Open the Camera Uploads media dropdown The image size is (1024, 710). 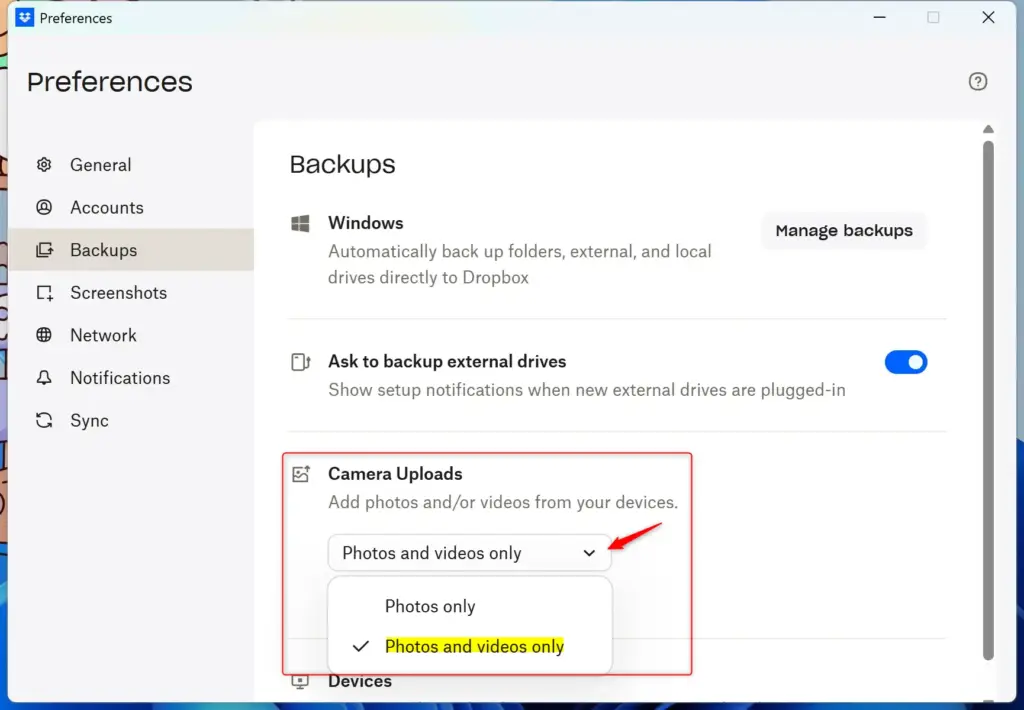click(x=470, y=553)
